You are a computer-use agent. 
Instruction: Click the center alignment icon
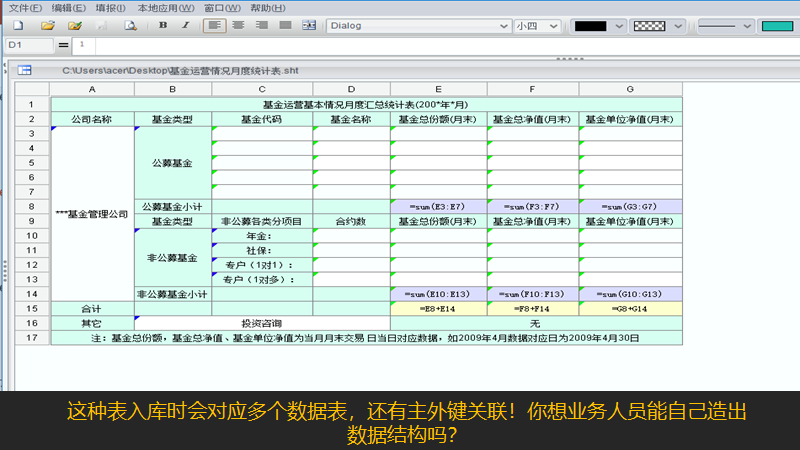tap(238, 25)
